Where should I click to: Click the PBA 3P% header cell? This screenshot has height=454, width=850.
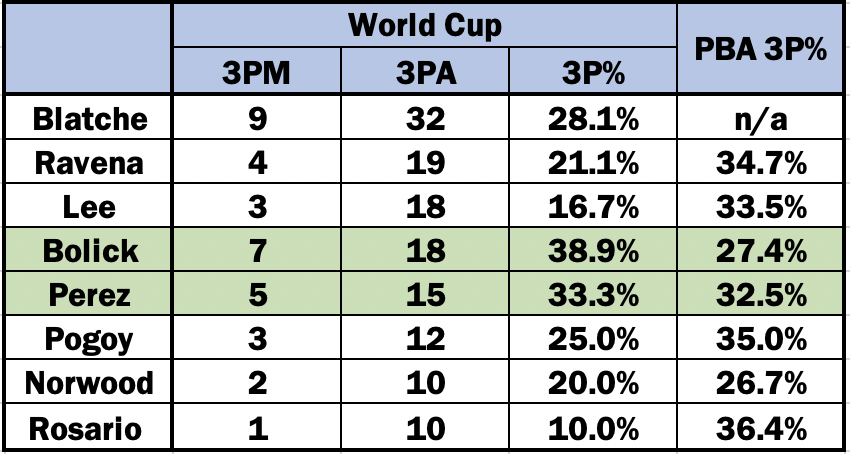(x=760, y=48)
